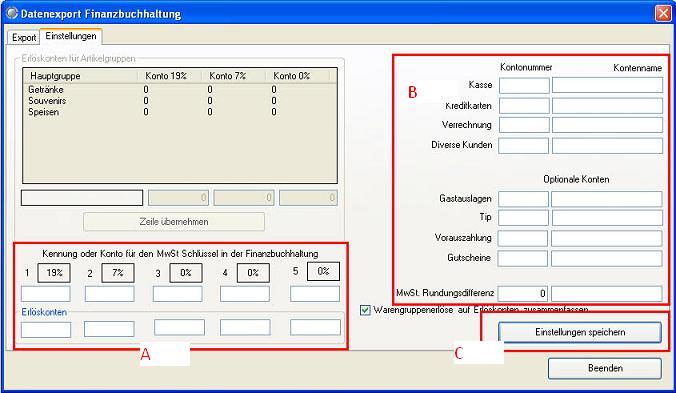Click the 0% box for MwSt key 4
This screenshot has width=676, height=393.
coord(254,273)
